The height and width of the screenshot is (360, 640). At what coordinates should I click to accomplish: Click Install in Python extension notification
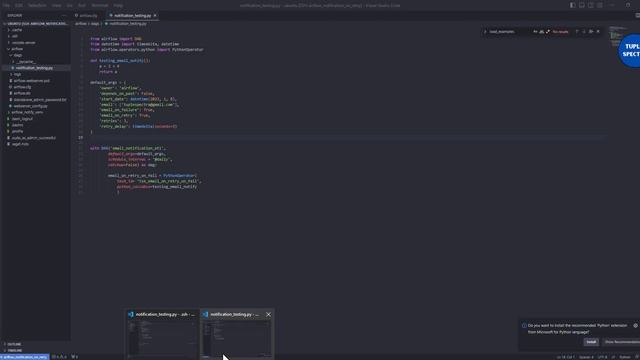[x=591, y=342]
